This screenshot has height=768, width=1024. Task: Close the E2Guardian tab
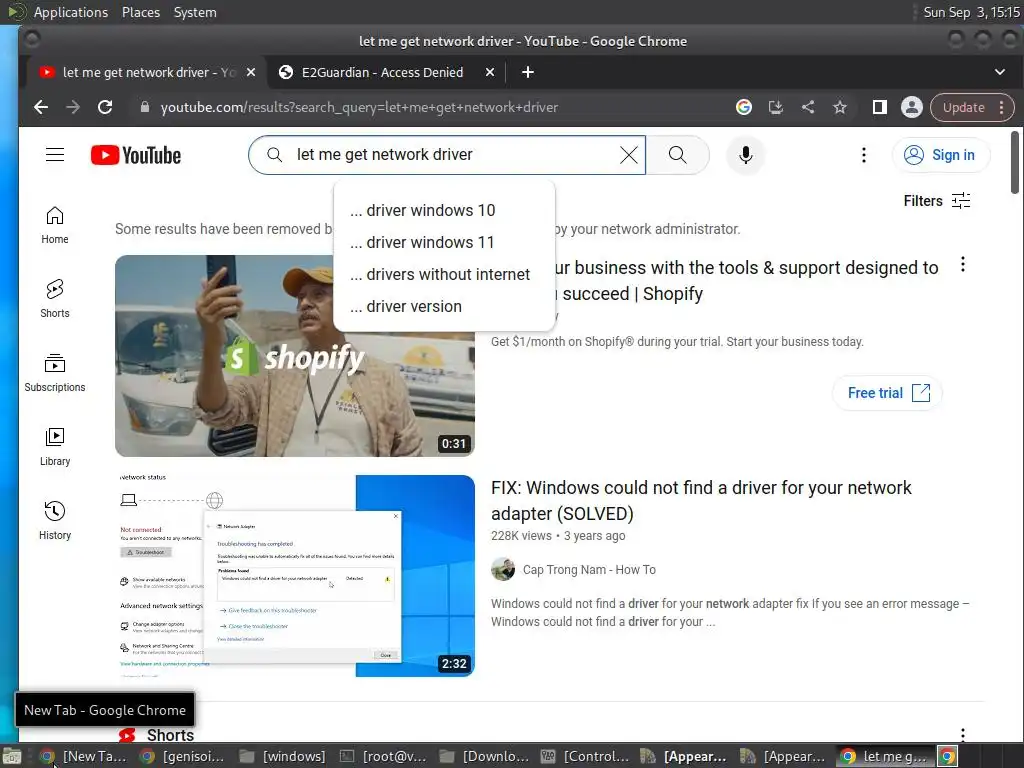[490, 72]
